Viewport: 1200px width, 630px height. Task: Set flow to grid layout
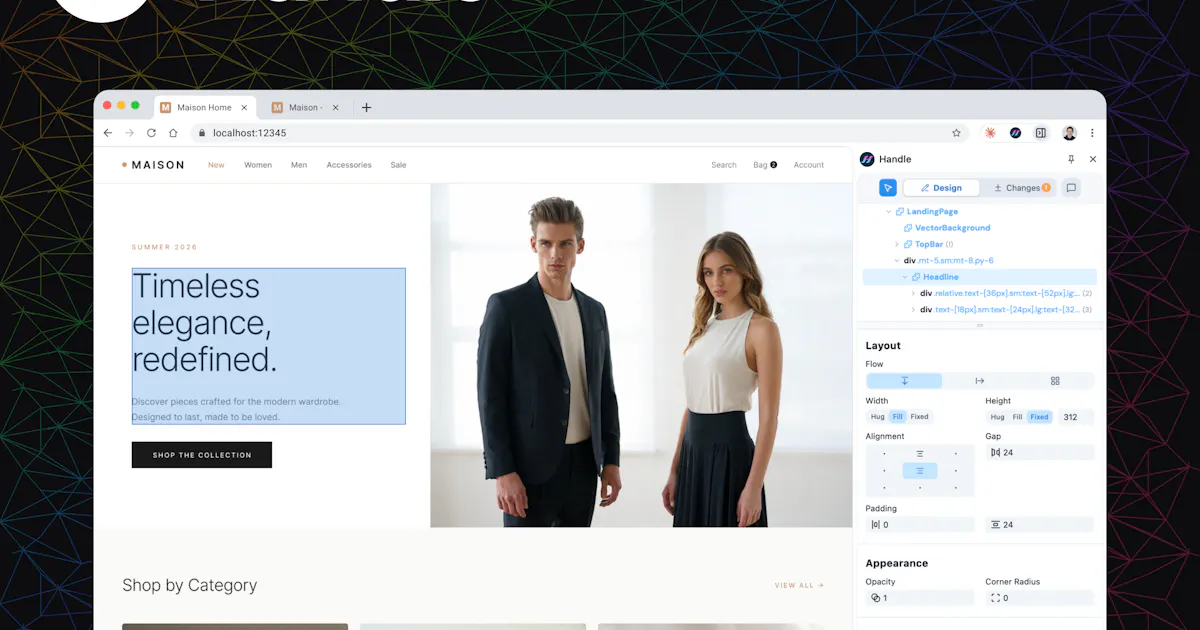tap(1055, 381)
